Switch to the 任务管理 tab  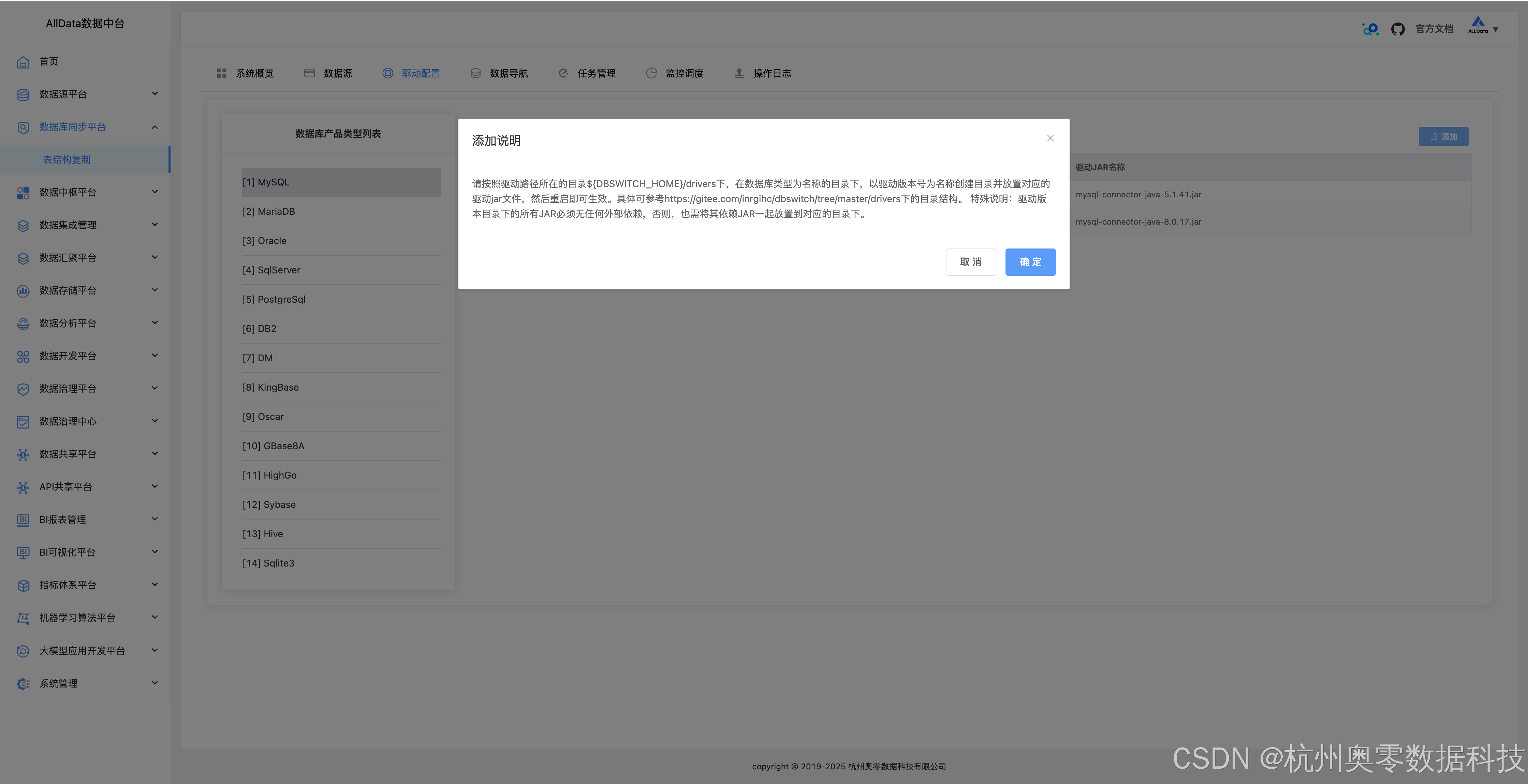(x=596, y=73)
